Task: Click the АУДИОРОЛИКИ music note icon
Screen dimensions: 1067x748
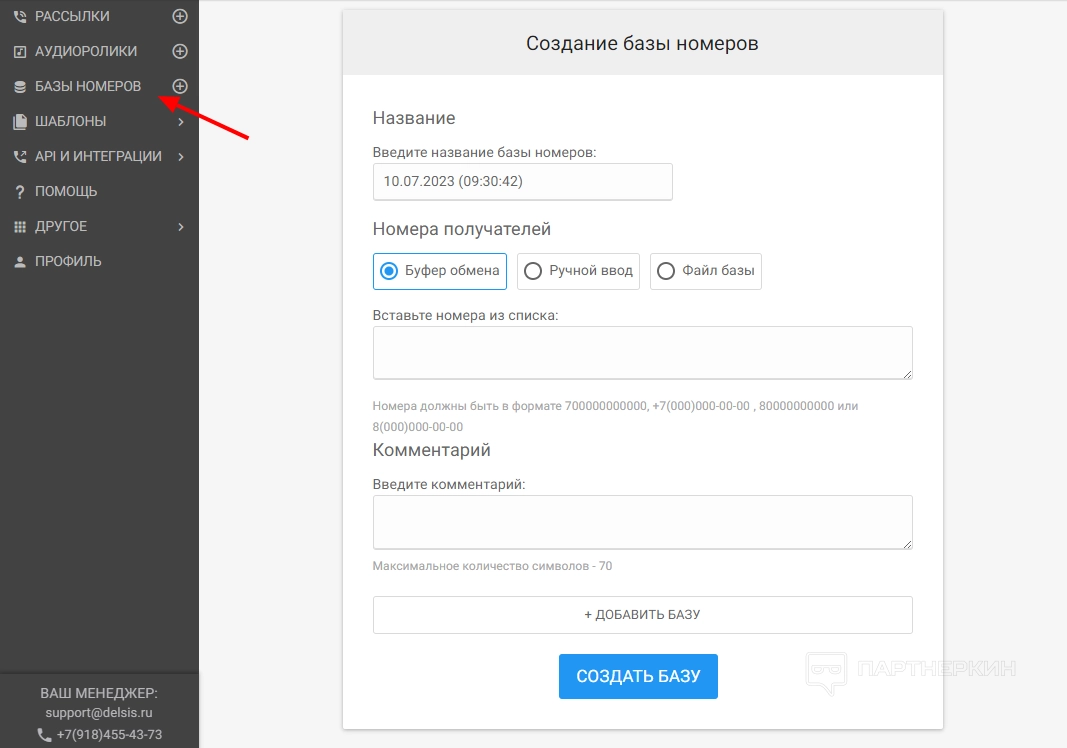Action: pos(19,52)
